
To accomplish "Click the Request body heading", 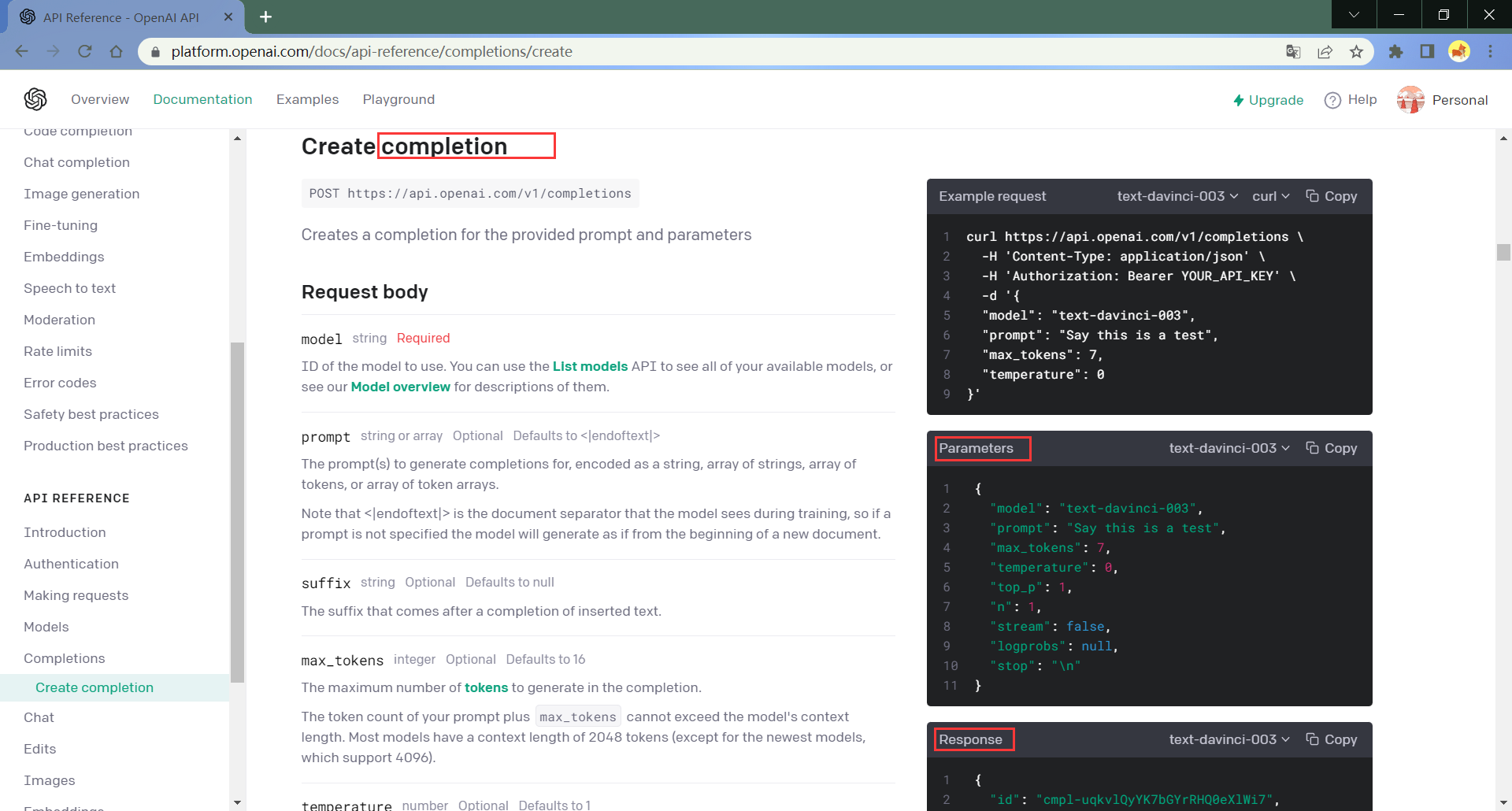I will [x=365, y=292].
